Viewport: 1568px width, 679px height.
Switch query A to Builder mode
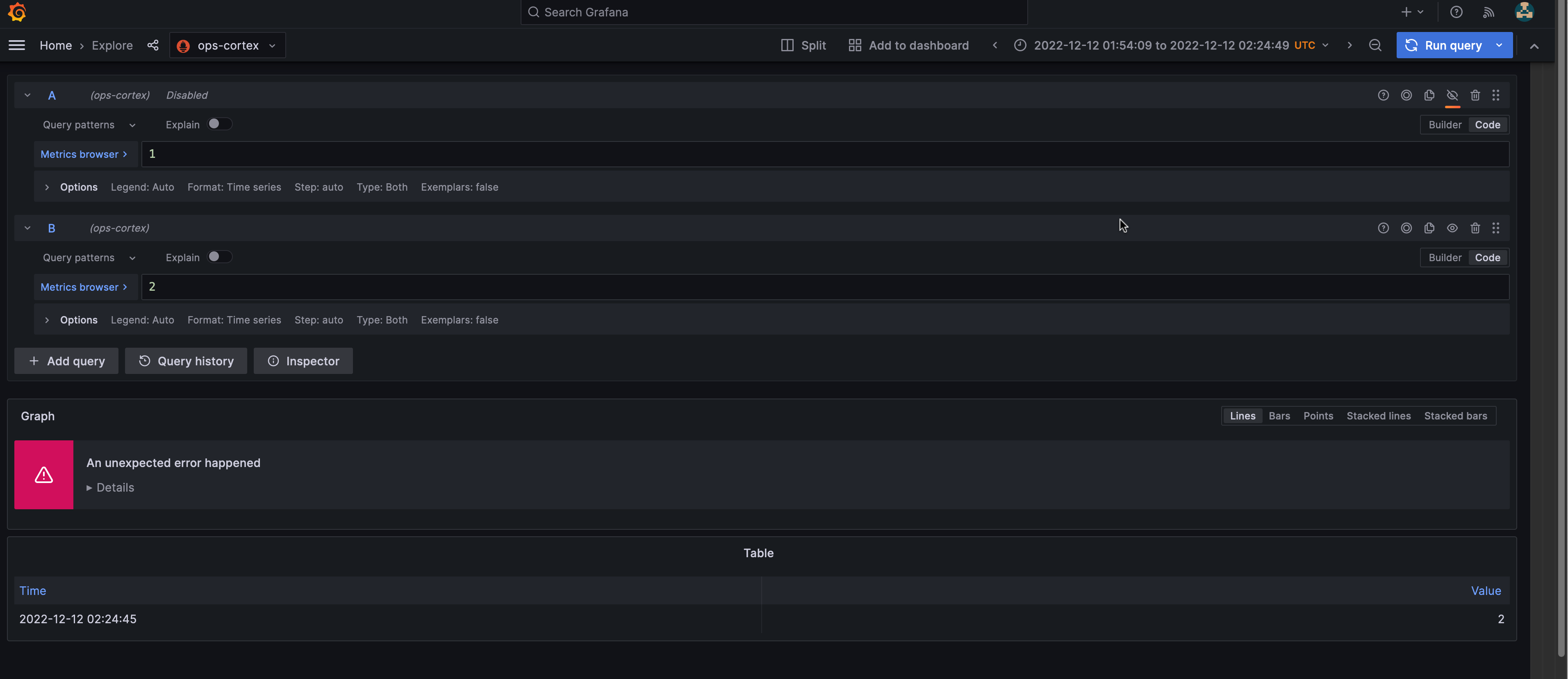point(1445,124)
